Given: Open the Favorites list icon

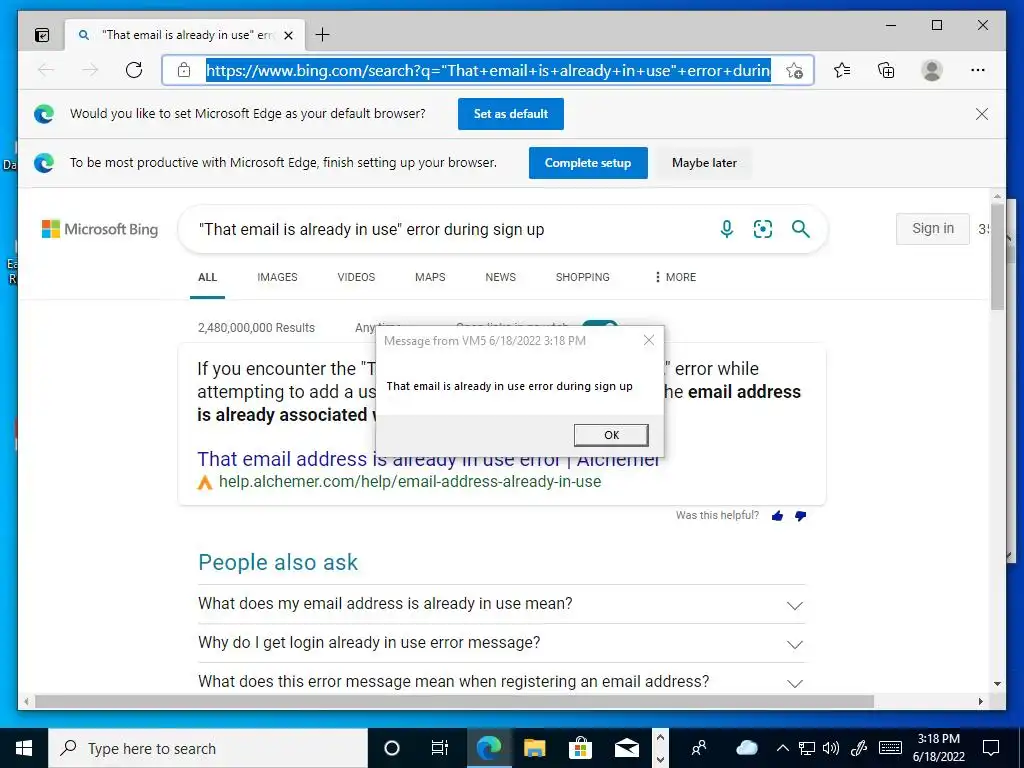Looking at the screenshot, I should pos(842,70).
